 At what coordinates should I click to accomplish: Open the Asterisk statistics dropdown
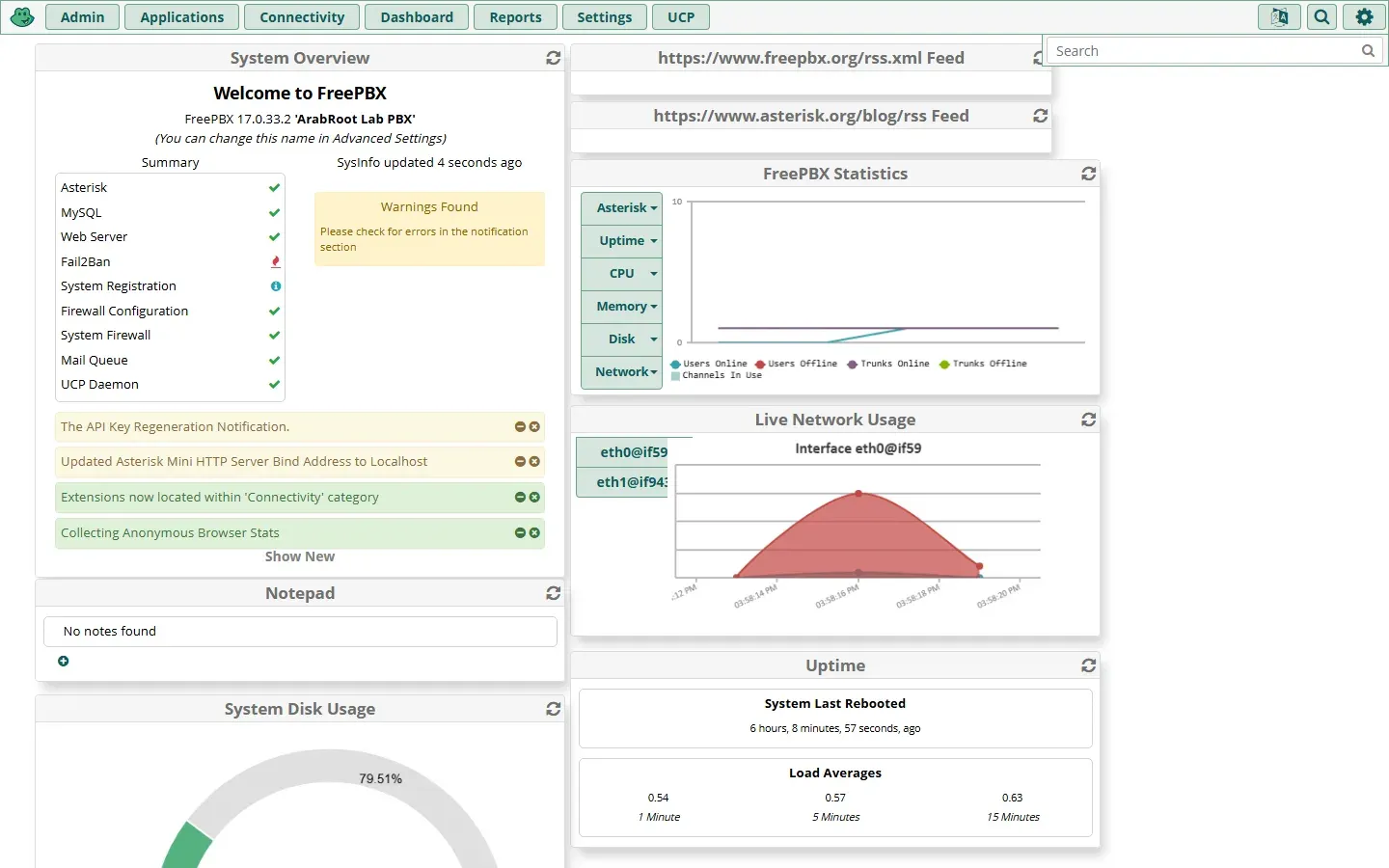point(622,208)
